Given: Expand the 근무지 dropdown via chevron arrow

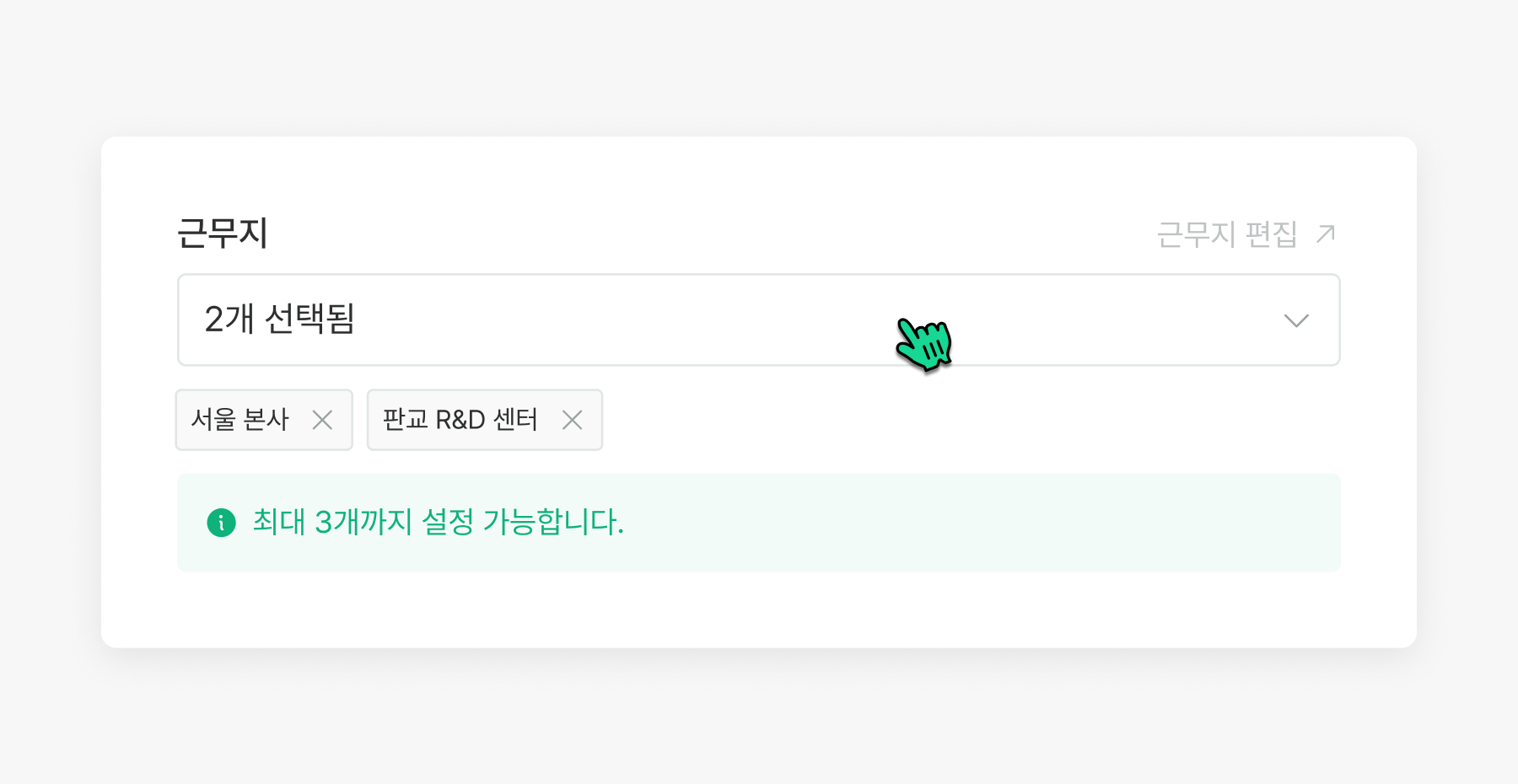Looking at the screenshot, I should tap(1295, 320).
